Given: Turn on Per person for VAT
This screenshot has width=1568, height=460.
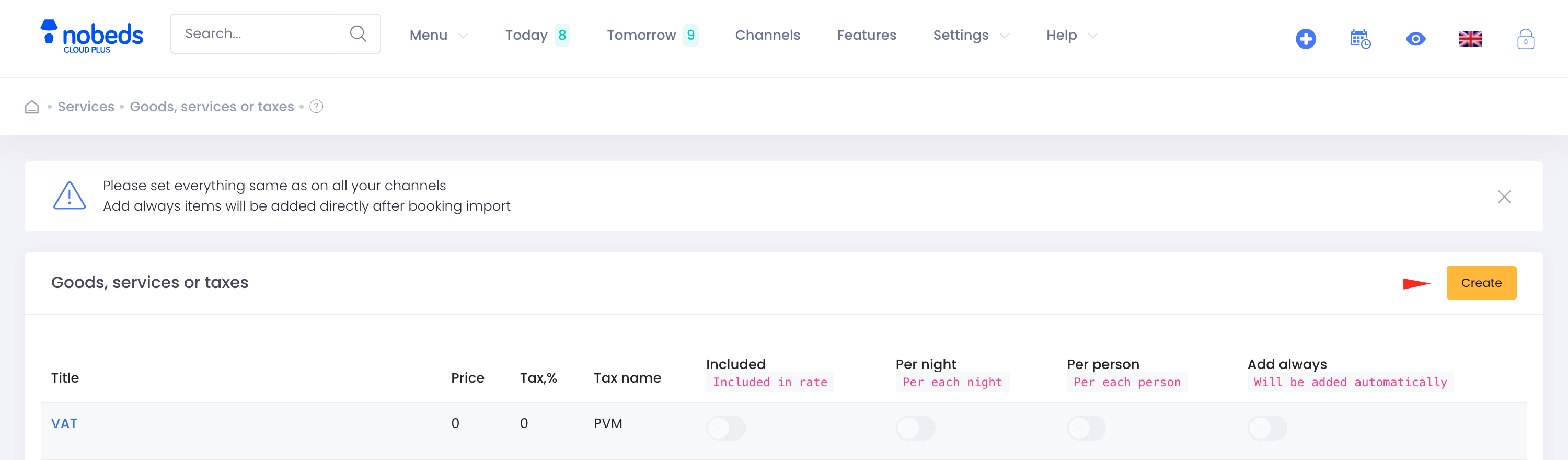Looking at the screenshot, I should click(x=1086, y=428).
